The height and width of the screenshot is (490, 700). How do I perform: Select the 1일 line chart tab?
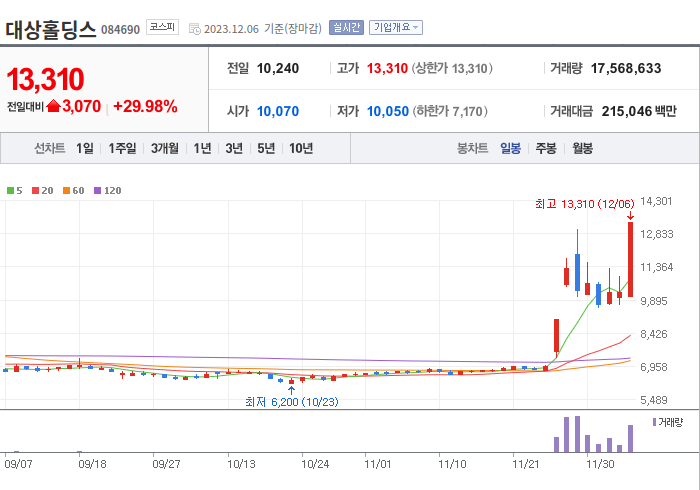85,148
